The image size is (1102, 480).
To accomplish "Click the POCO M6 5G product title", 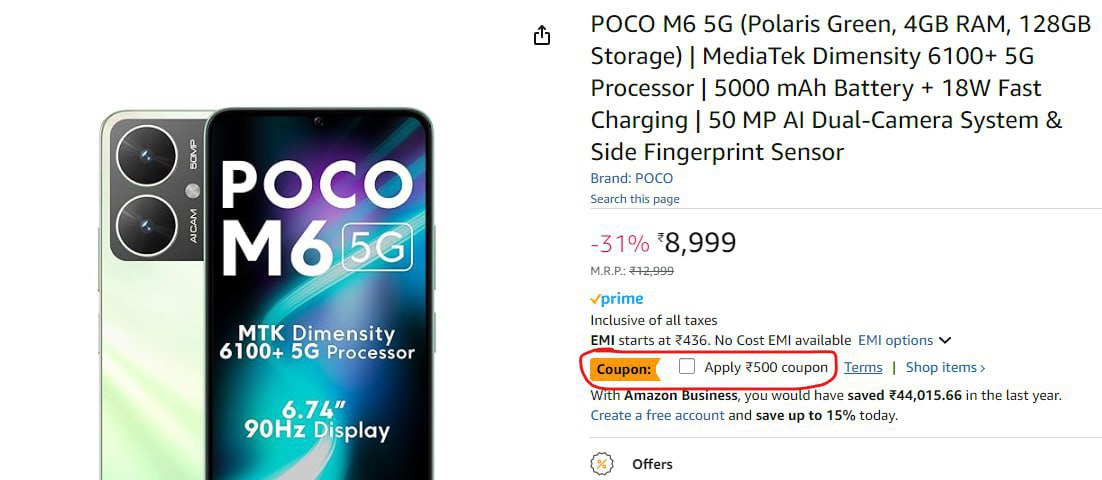I will point(840,88).
